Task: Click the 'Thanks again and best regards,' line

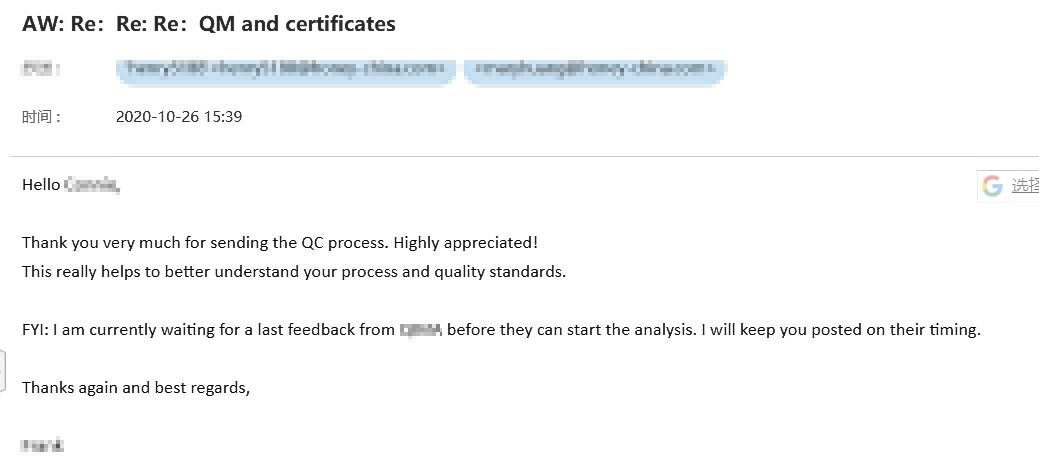Action: point(136,388)
